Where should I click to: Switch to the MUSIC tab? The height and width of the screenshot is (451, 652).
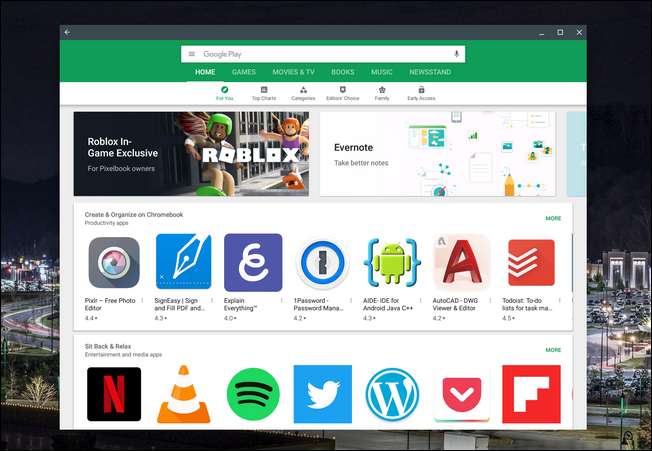pyautogui.click(x=382, y=72)
